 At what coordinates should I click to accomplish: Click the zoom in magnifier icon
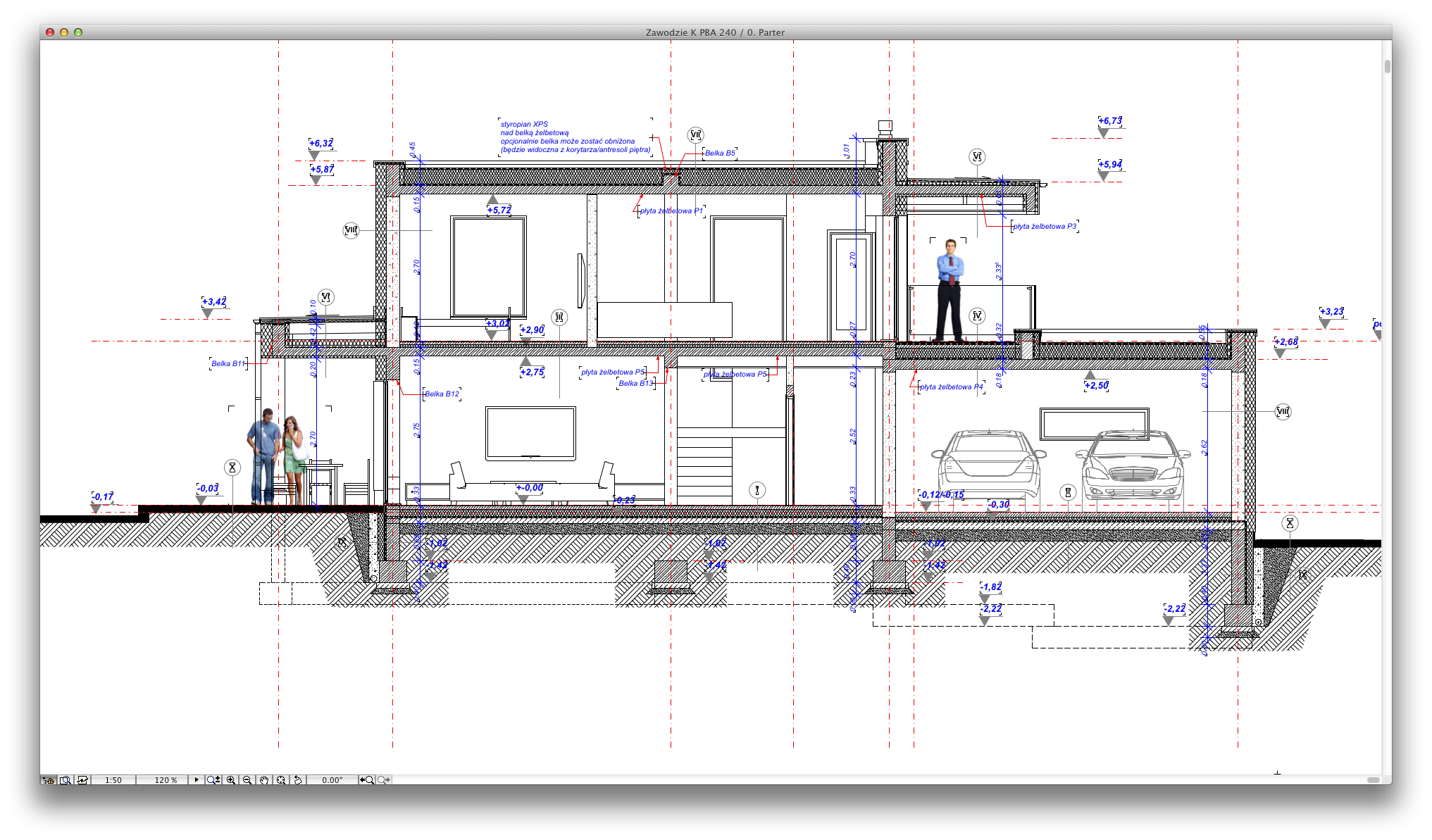pos(231,780)
